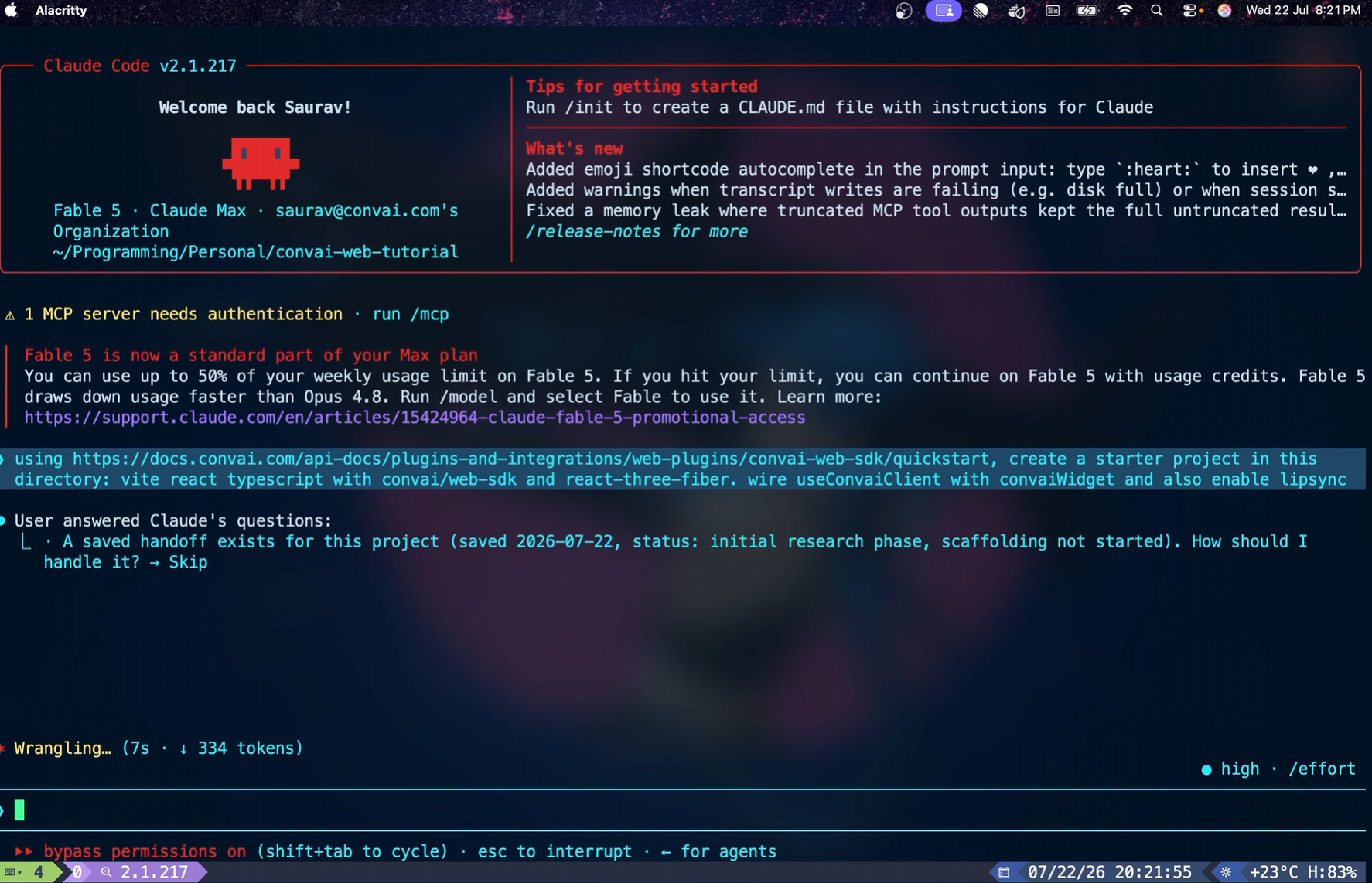This screenshot has width=1372, height=883.
Task: Click the 'run /mcp' hint text
Action: [x=411, y=314]
